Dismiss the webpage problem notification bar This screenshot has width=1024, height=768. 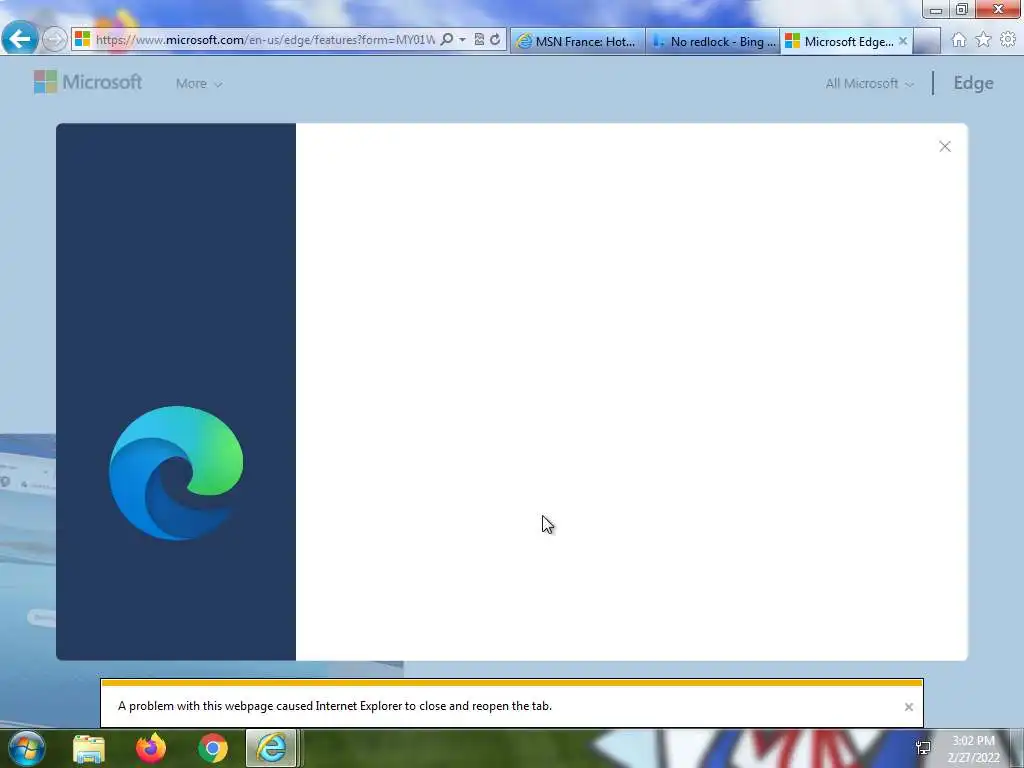point(908,707)
